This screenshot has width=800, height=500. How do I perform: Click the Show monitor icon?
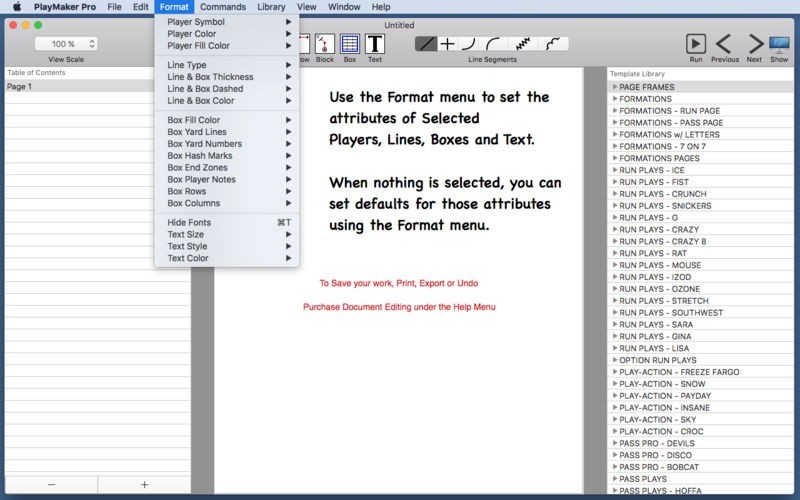(779, 43)
